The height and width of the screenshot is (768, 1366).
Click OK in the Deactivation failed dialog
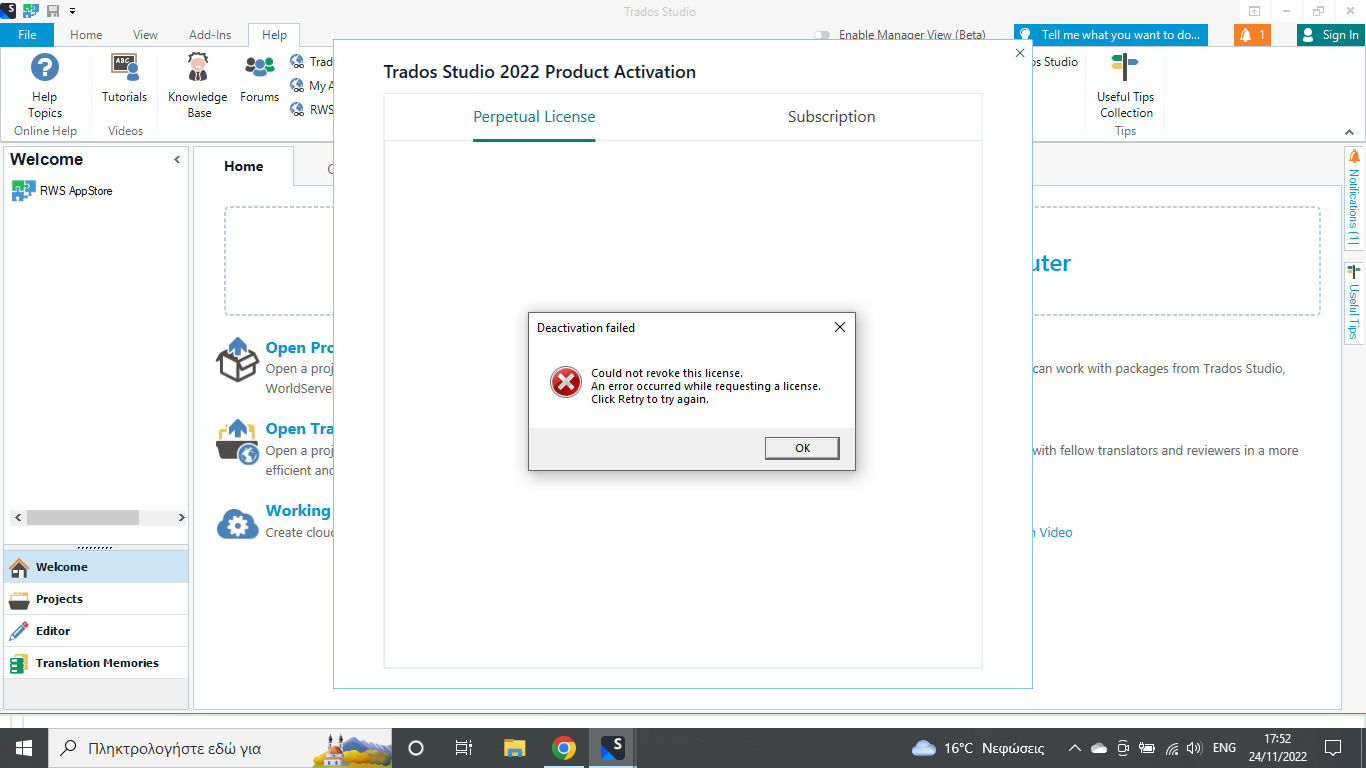(802, 448)
